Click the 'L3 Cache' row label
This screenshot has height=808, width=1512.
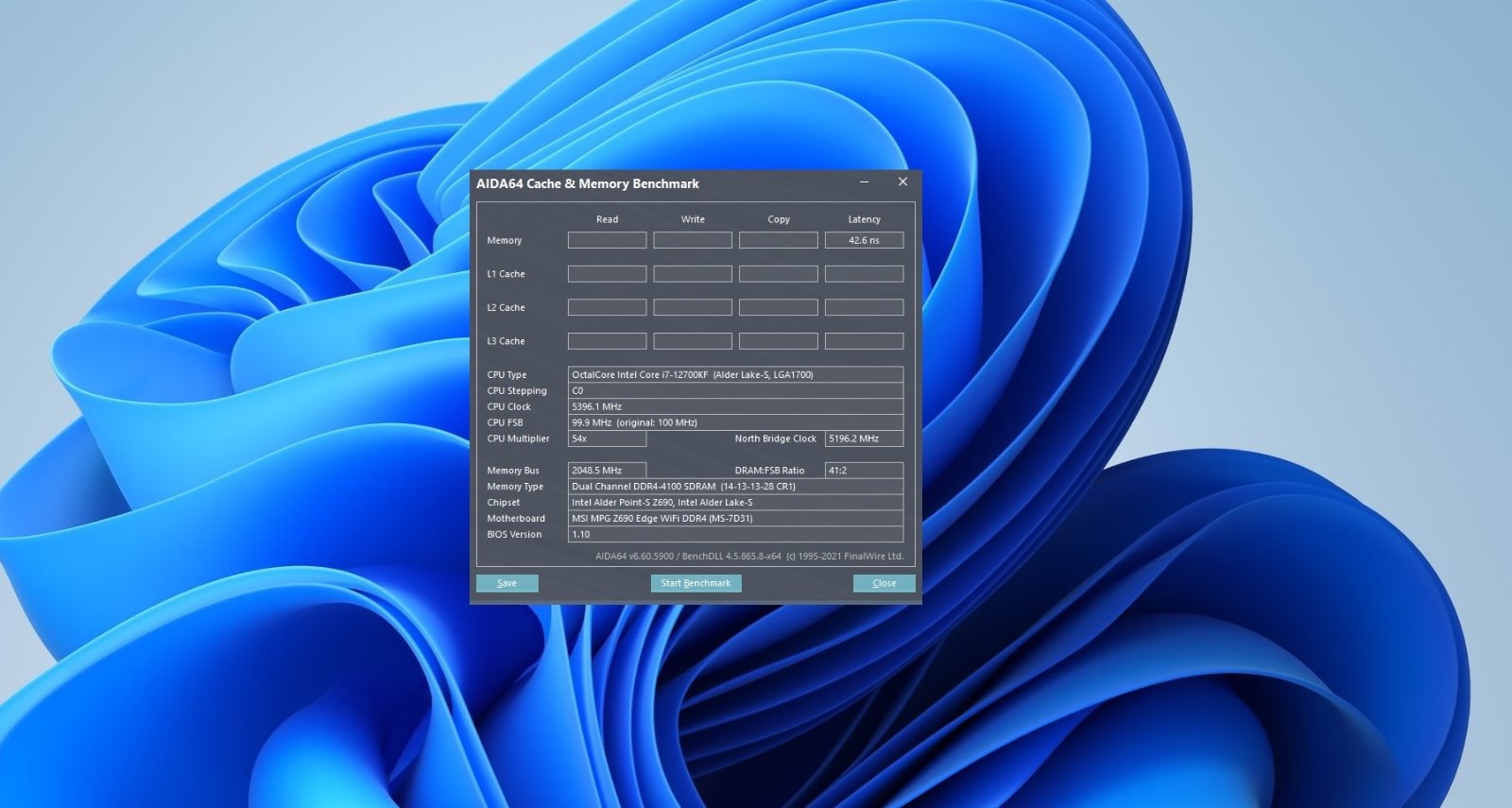click(506, 341)
